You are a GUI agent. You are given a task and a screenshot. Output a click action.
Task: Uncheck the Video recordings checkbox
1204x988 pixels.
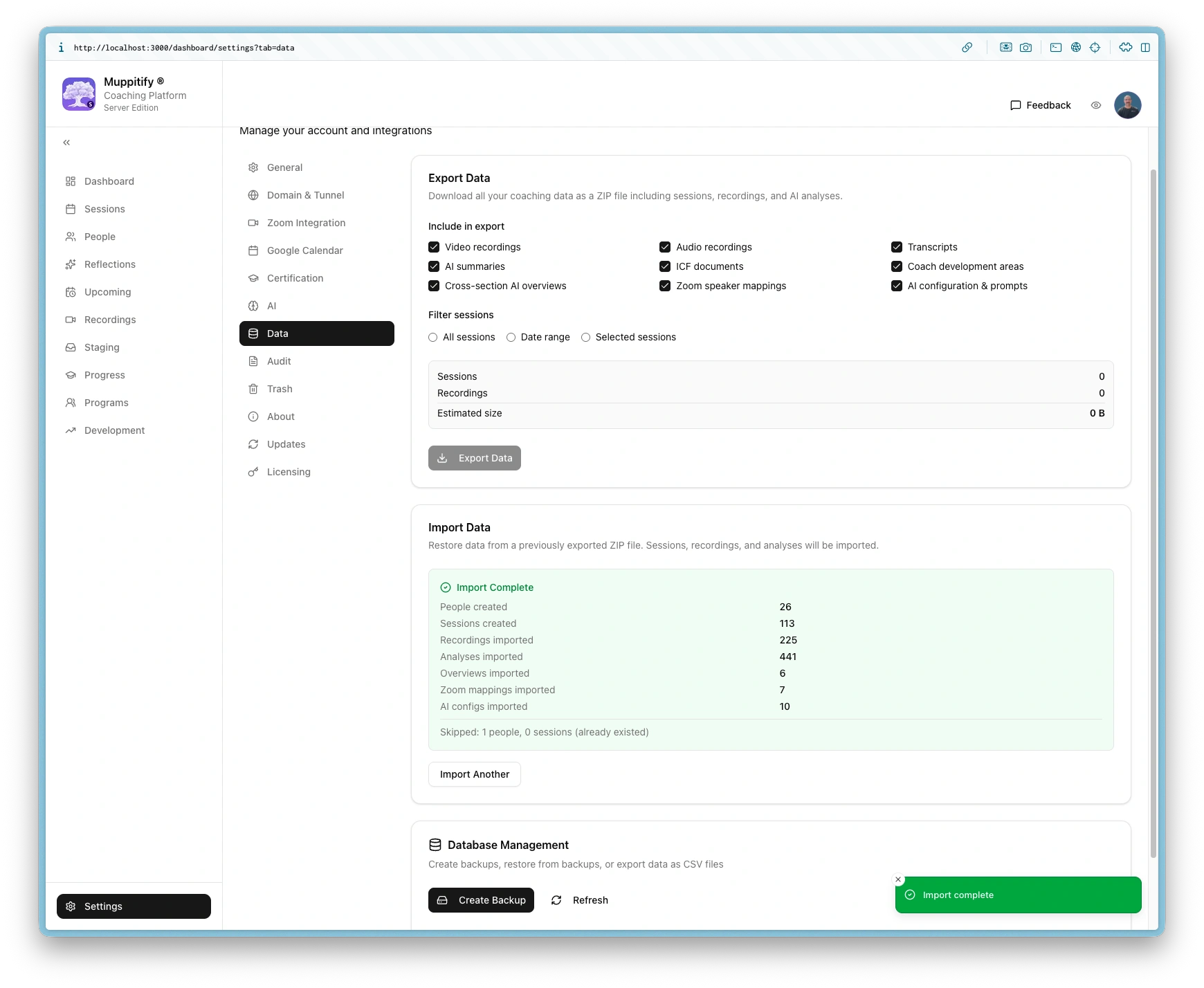[434, 247]
